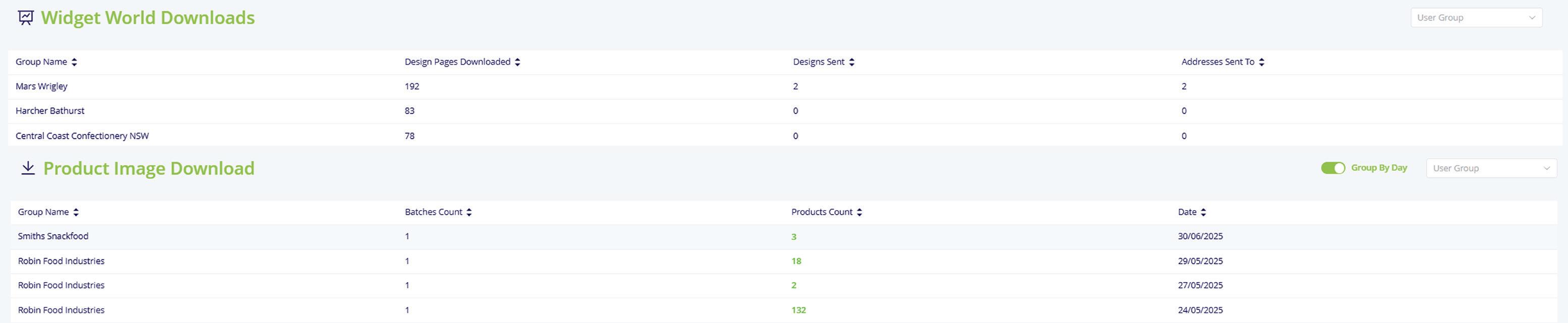Sort the Date column

tap(1204, 212)
